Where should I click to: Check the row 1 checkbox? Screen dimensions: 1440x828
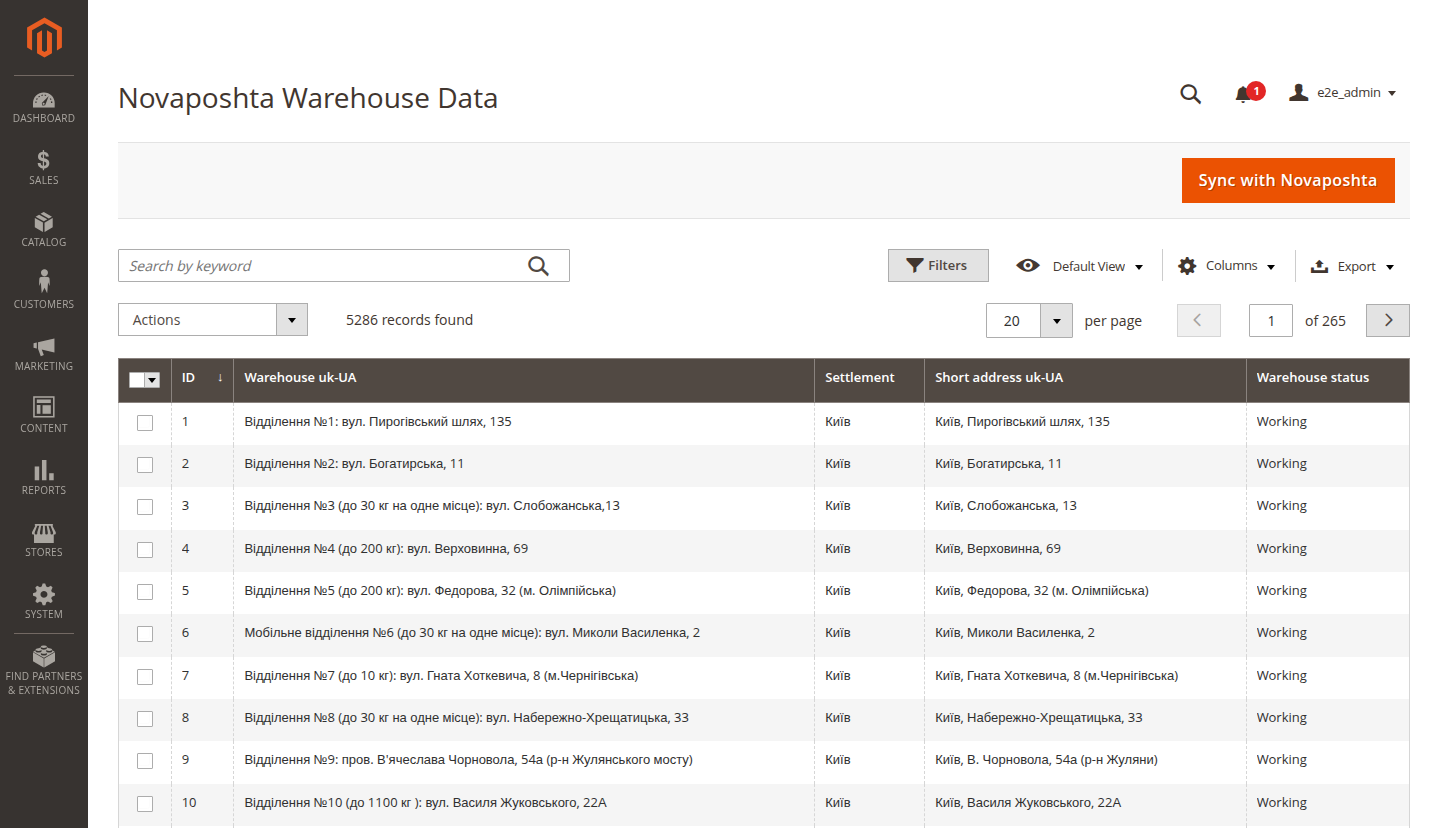click(x=145, y=422)
